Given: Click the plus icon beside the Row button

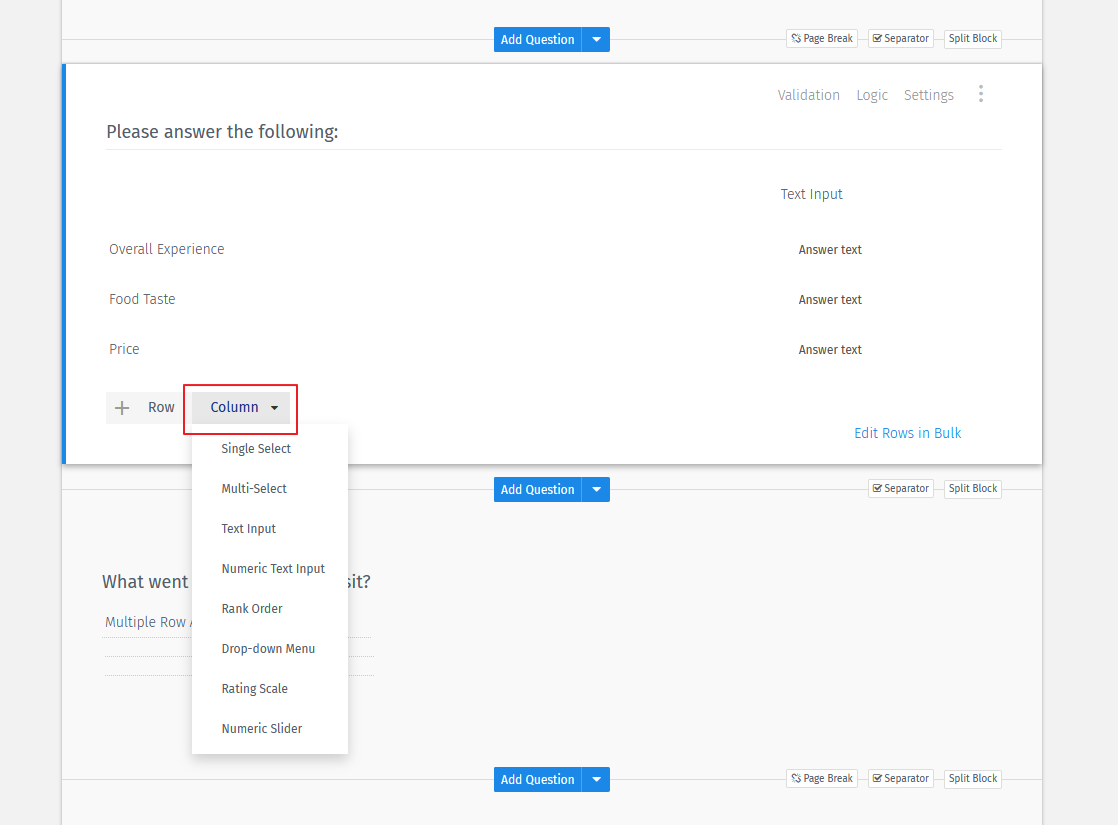Looking at the screenshot, I should click(122, 407).
